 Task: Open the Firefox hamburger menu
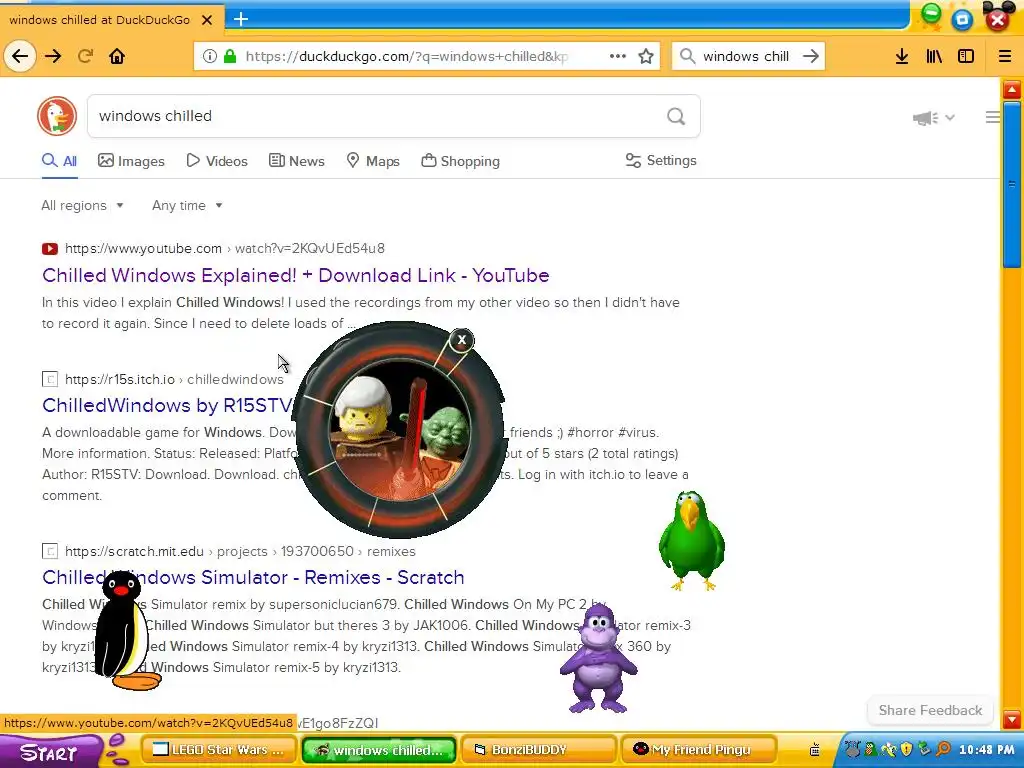point(1005,56)
